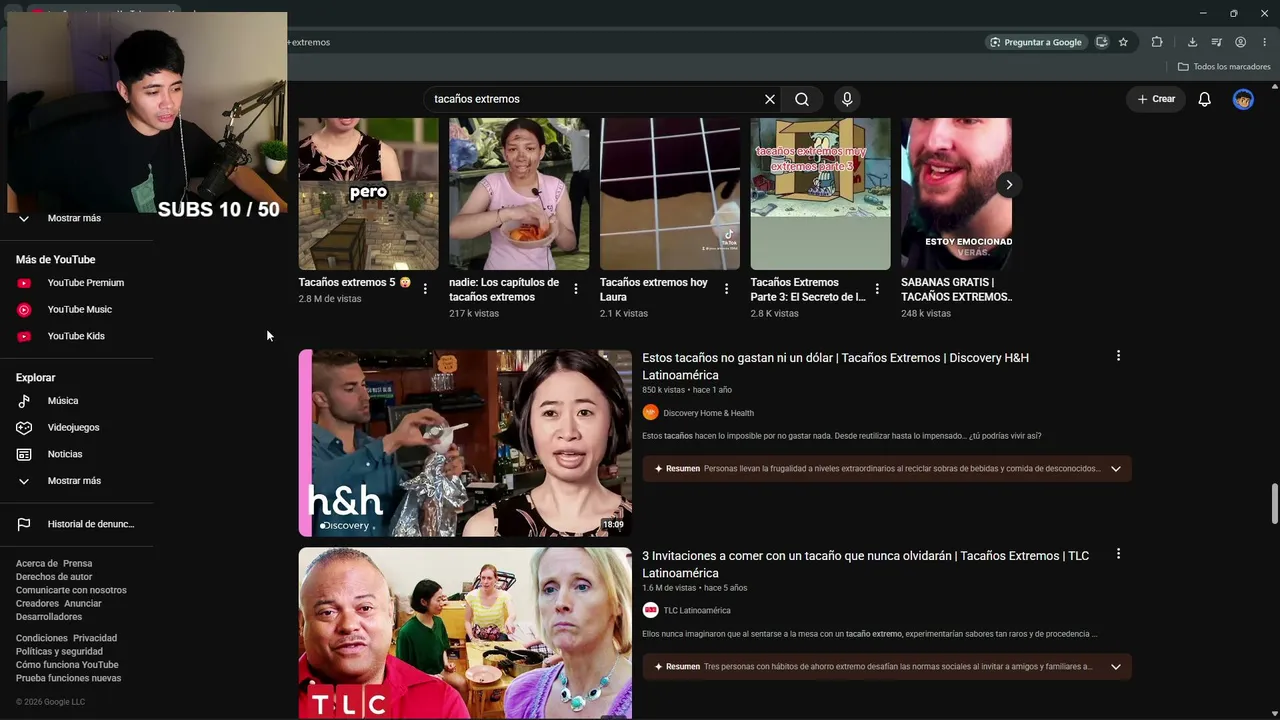Go to Videojuegos in Explorar
The width and height of the screenshot is (1280, 720).
76,428
